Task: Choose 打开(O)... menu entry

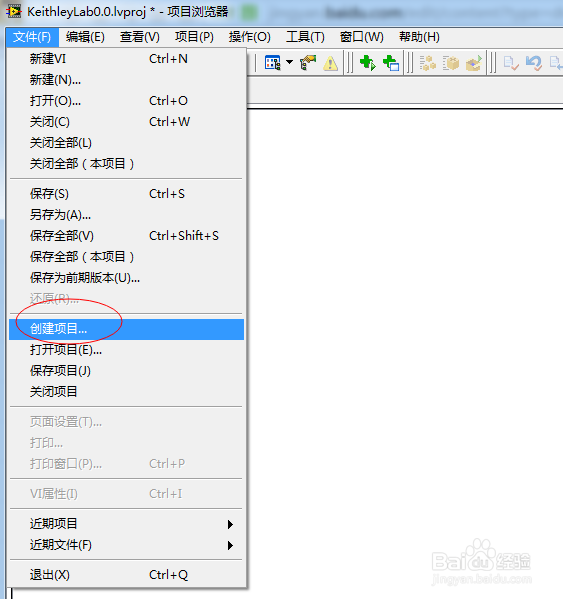Action: pos(126,101)
